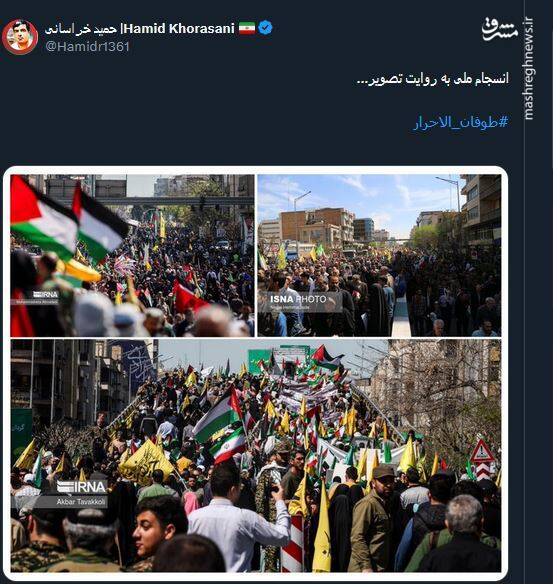Click the mashreghnews.ir vertical watermark text
The height and width of the screenshot is (584, 553).
tap(528, 69)
